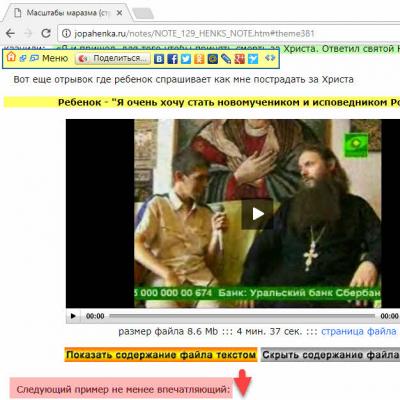The height and width of the screenshot is (400, 400).
Task: Click Скрыть содержание файла button
Action: [x=330, y=355]
